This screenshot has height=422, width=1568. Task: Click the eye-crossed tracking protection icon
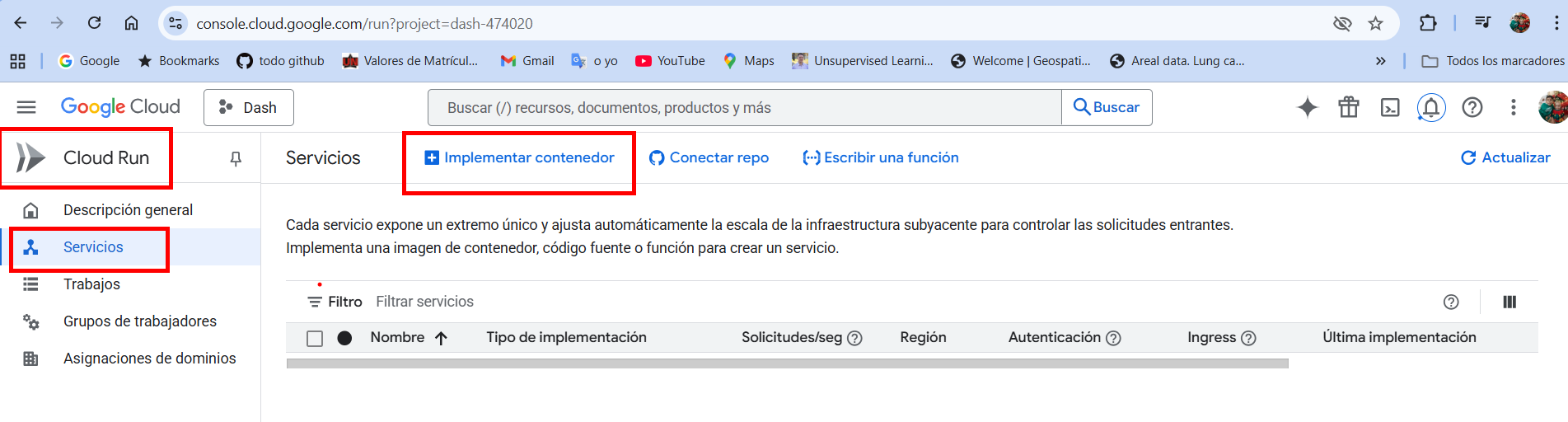pos(1342,23)
